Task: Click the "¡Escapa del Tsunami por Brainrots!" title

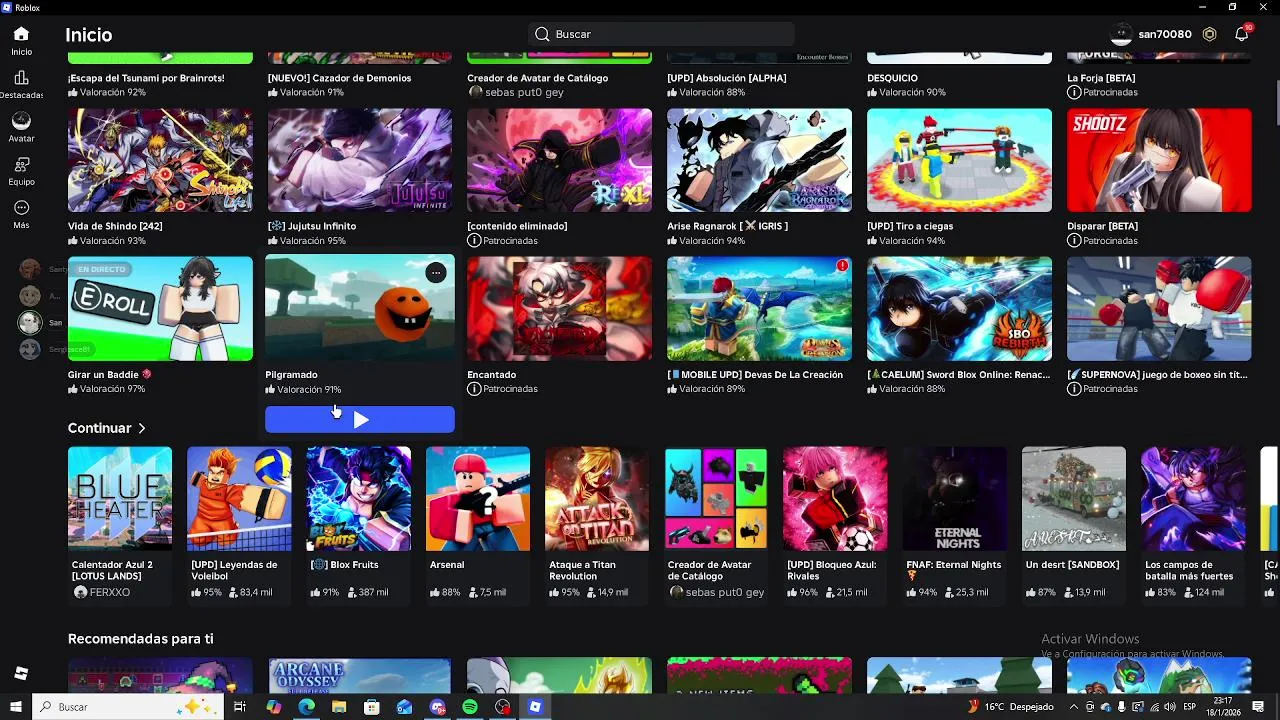Action: pyautogui.click(x=146, y=78)
